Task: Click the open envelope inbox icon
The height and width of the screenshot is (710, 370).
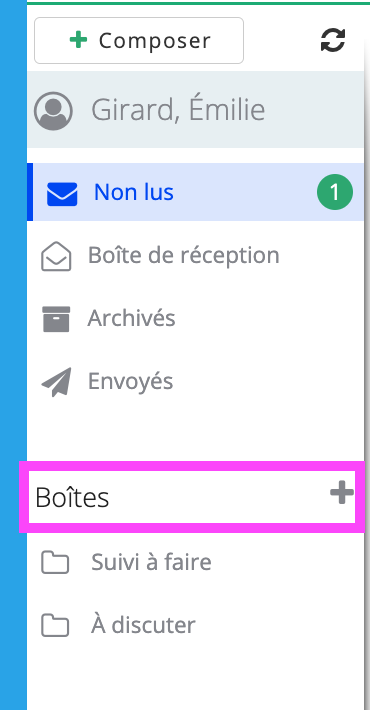Action: (56, 256)
